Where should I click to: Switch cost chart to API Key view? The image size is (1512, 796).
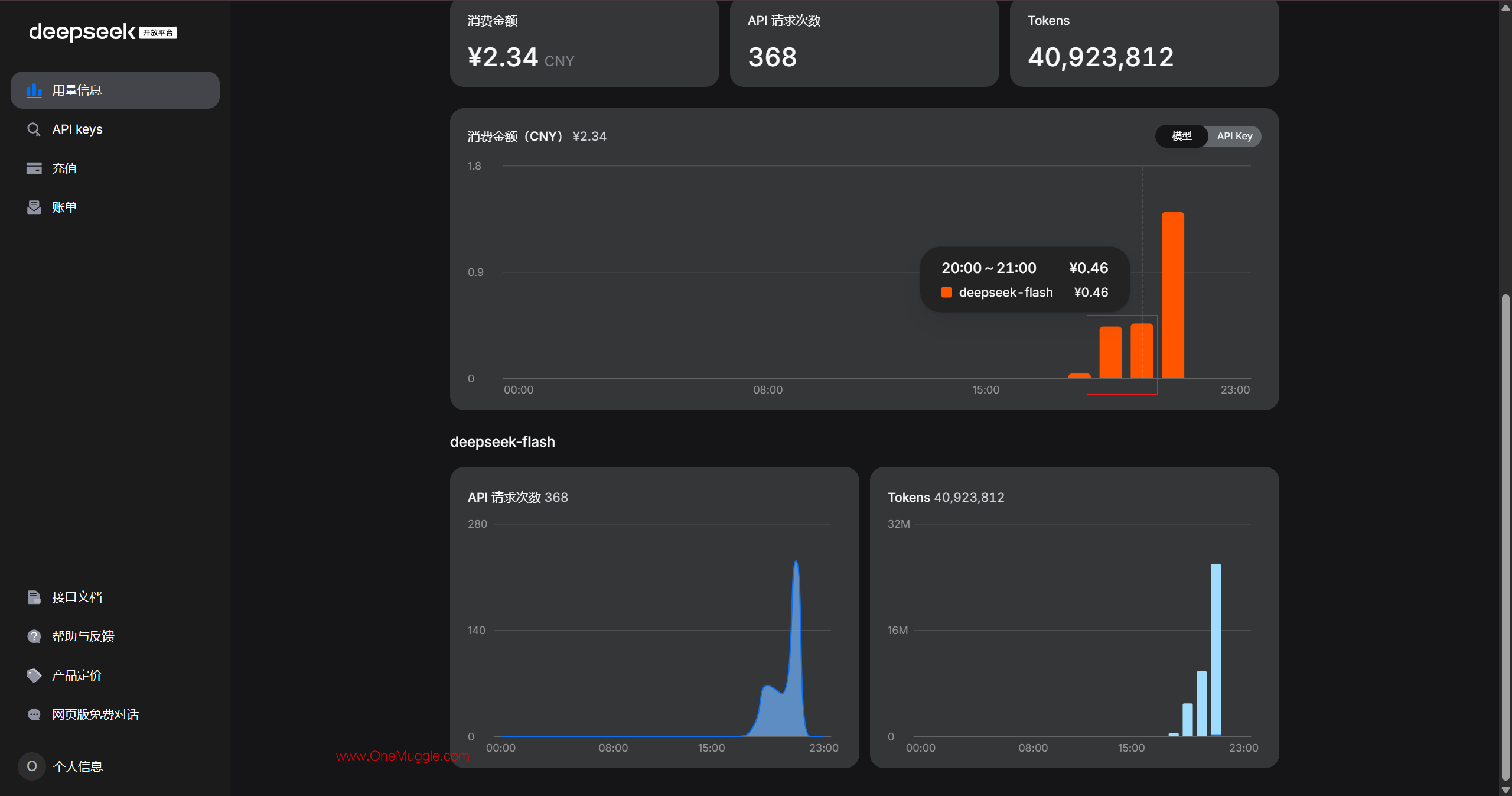click(x=1234, y=137)
